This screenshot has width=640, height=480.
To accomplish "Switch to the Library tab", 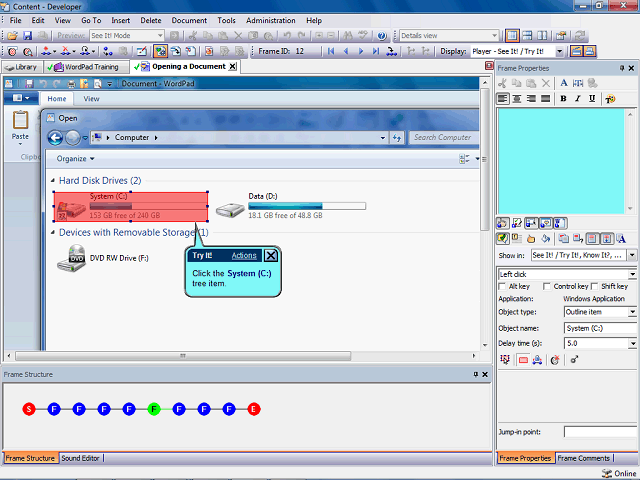I will coord(21,67).
